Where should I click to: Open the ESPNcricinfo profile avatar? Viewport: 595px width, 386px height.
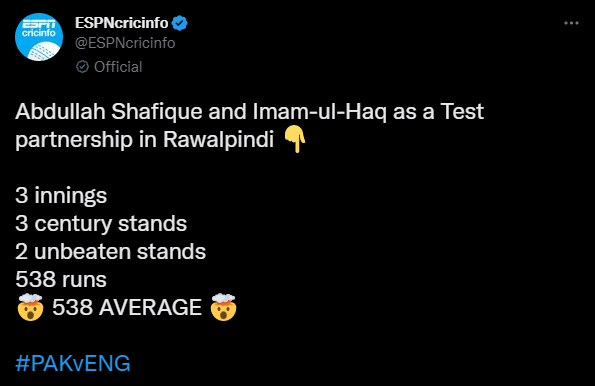point(39,37)
